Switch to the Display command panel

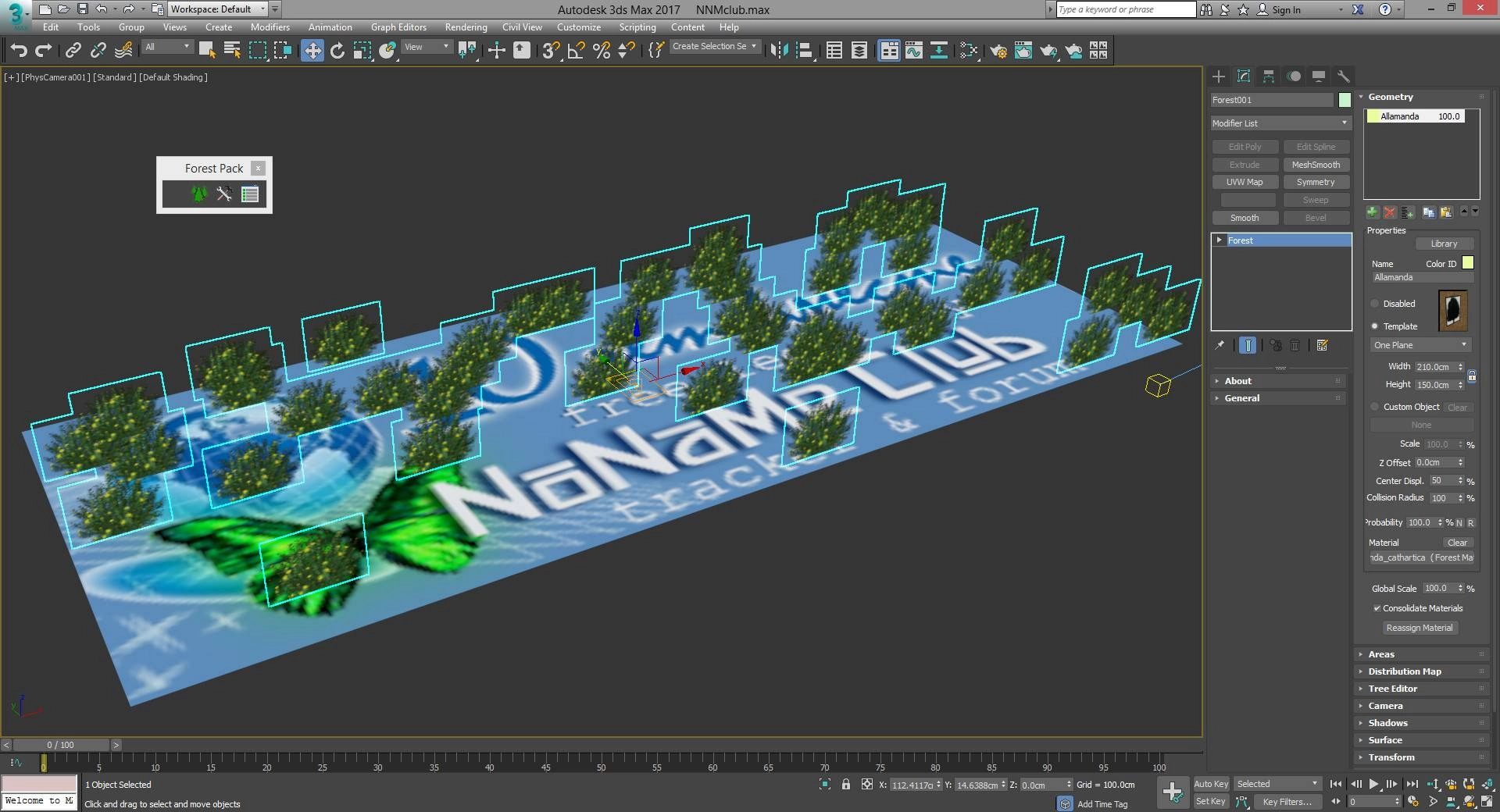(x=1319, y=77)
